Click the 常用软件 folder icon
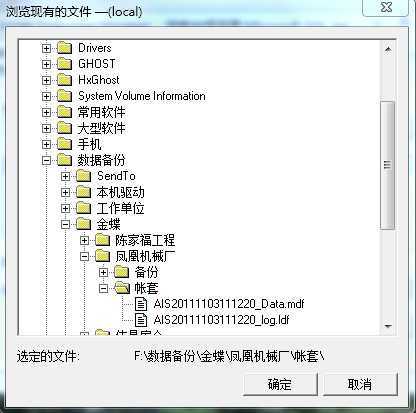The image size is (416, 413). point(64,112)
